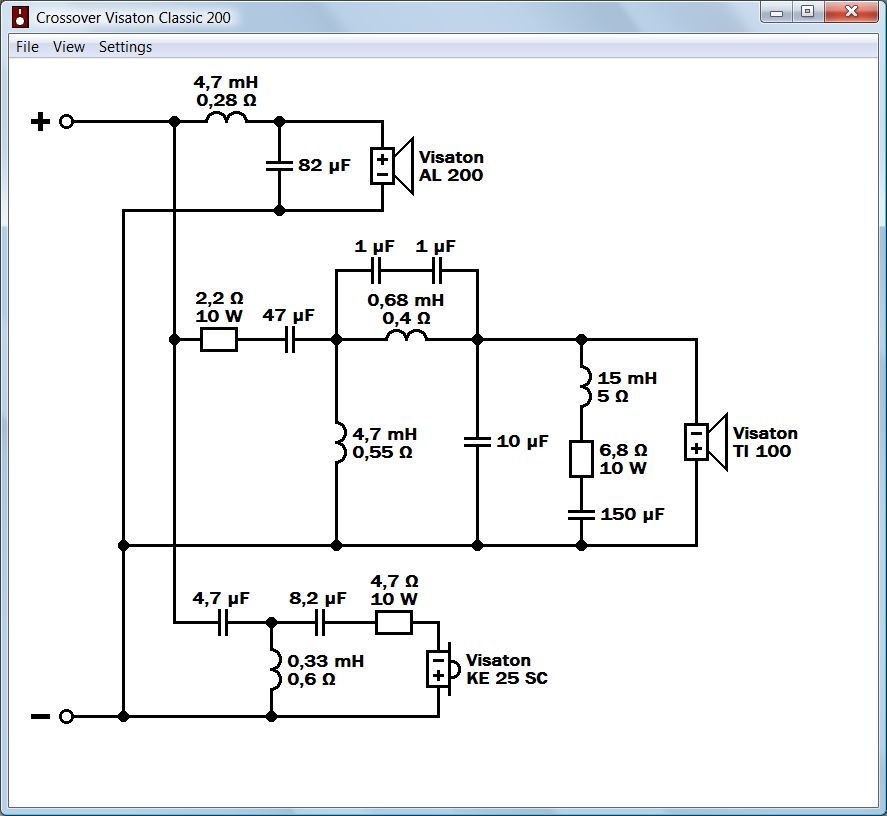The image size is (887, 816).
Task: Click the large plus sign at the input
Action: [x=40, y=122]
